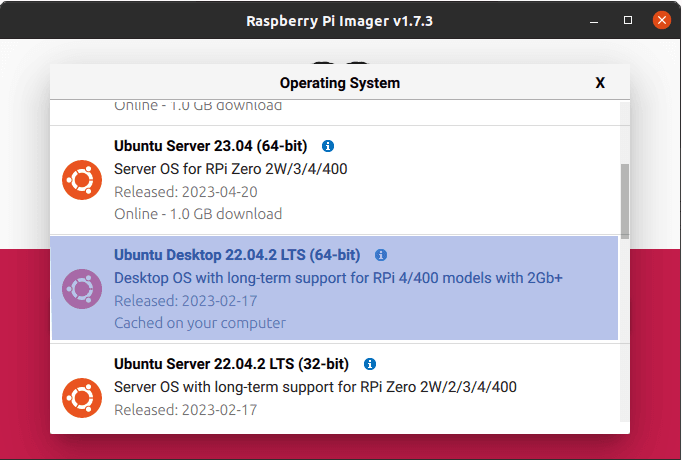The height and width of the screenshot is (460, 682).
Task: Click the 'Operating System' dialog header
Action: point(340,83)
